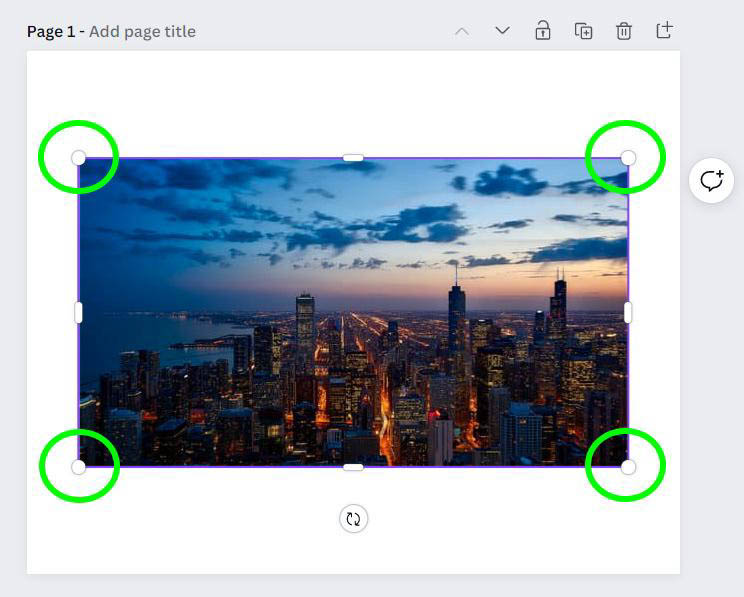Select the top-left corner resize handle
Screen dimensions: 744x597
point(79,158)
